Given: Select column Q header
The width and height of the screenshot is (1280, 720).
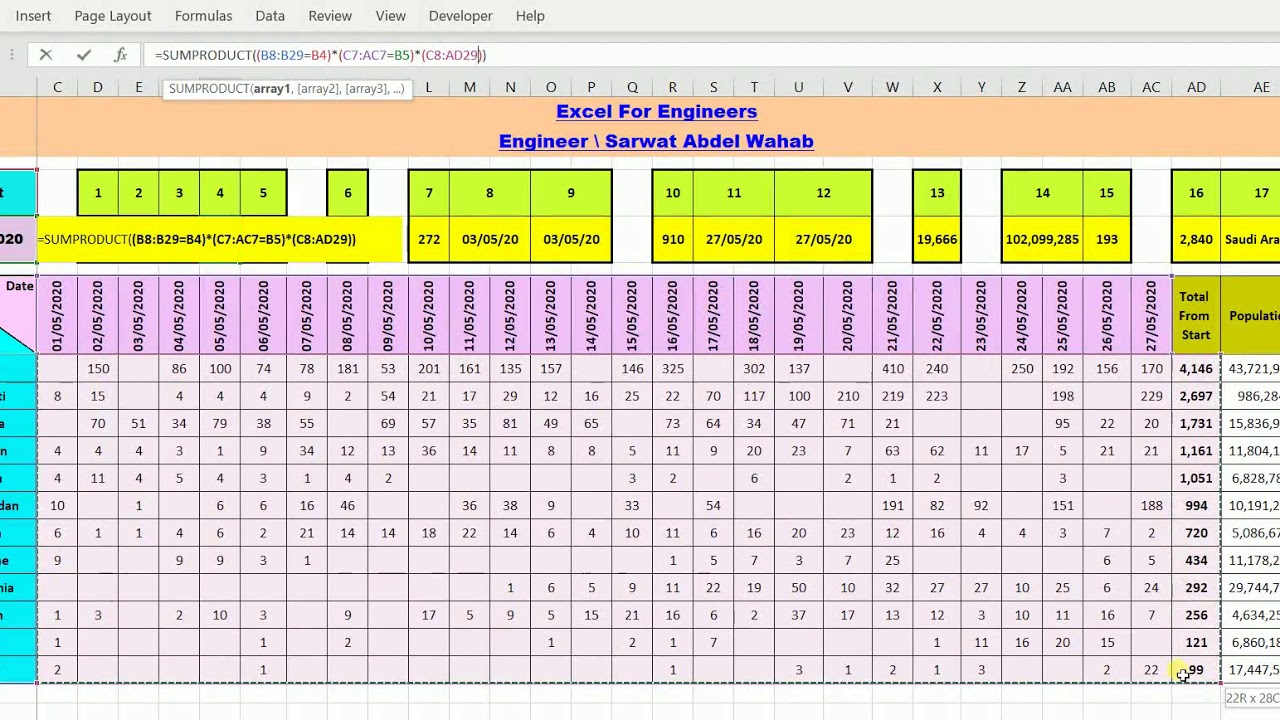Looking at the screenshot, I should point(632,87).
